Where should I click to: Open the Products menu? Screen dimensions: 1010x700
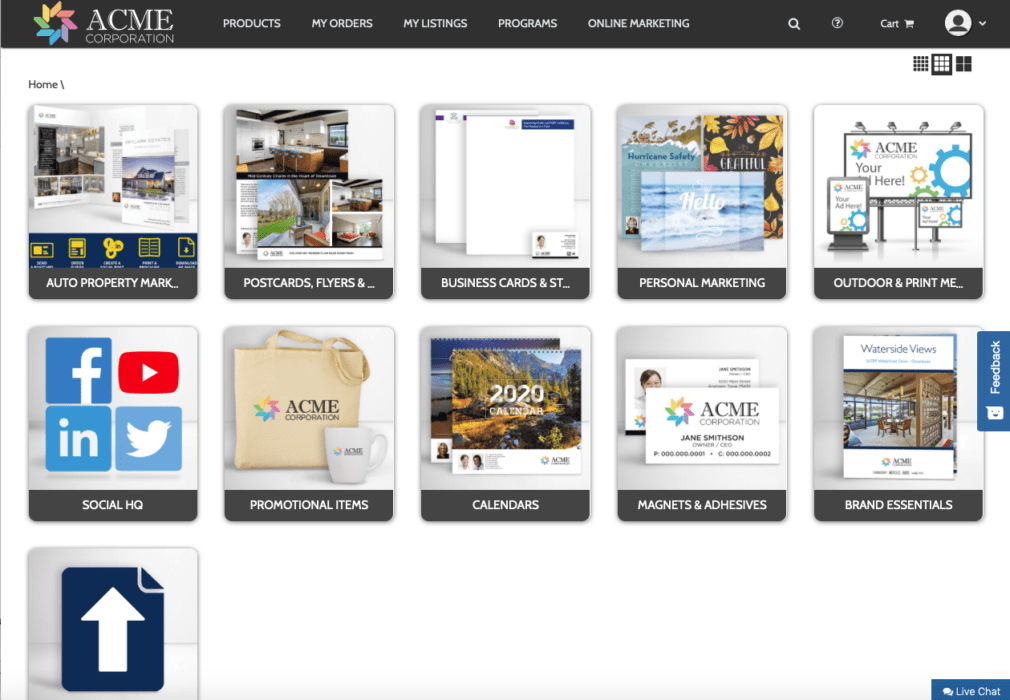point(251,23)
